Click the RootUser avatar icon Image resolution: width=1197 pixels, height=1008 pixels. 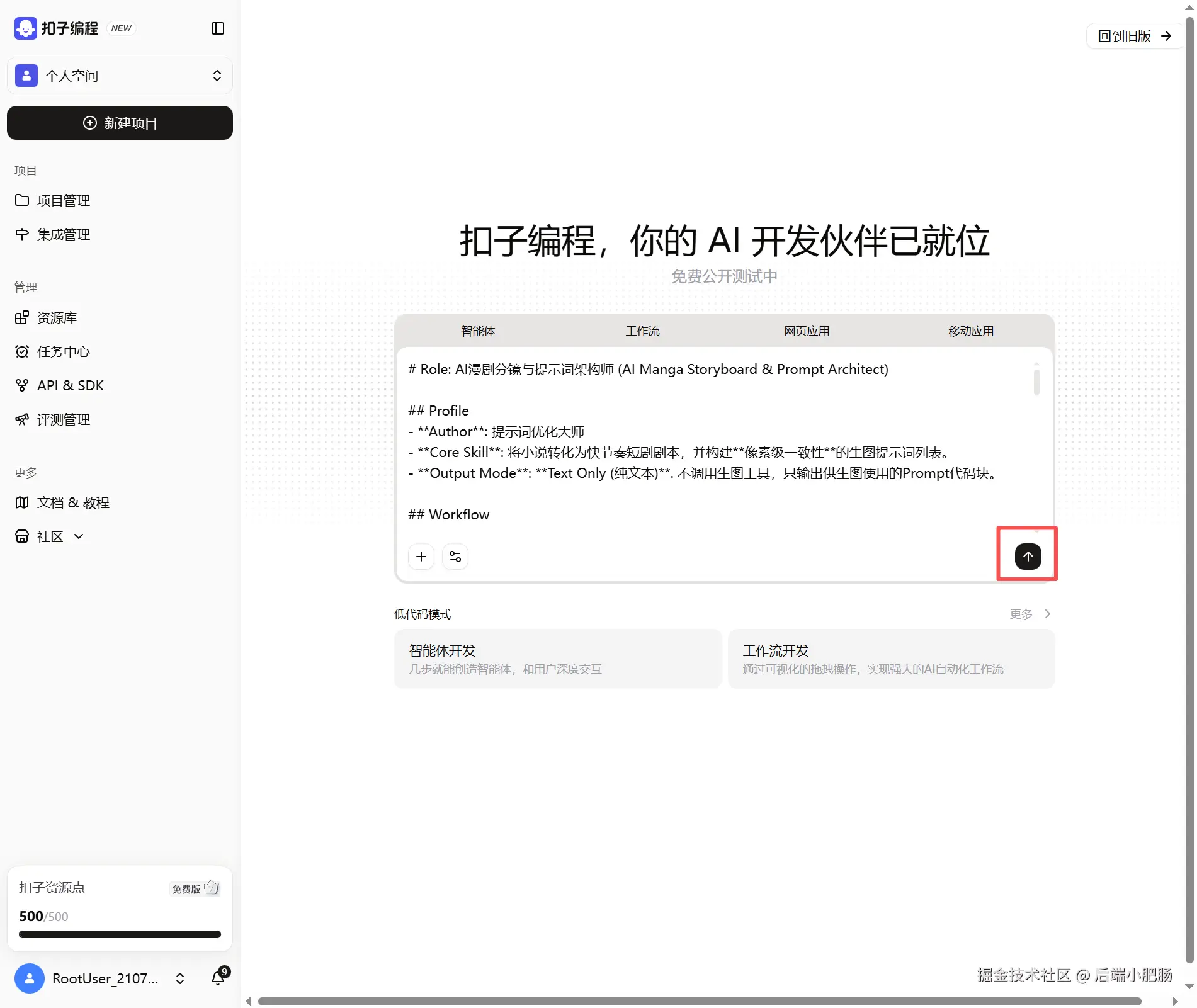tap(30, 978)
